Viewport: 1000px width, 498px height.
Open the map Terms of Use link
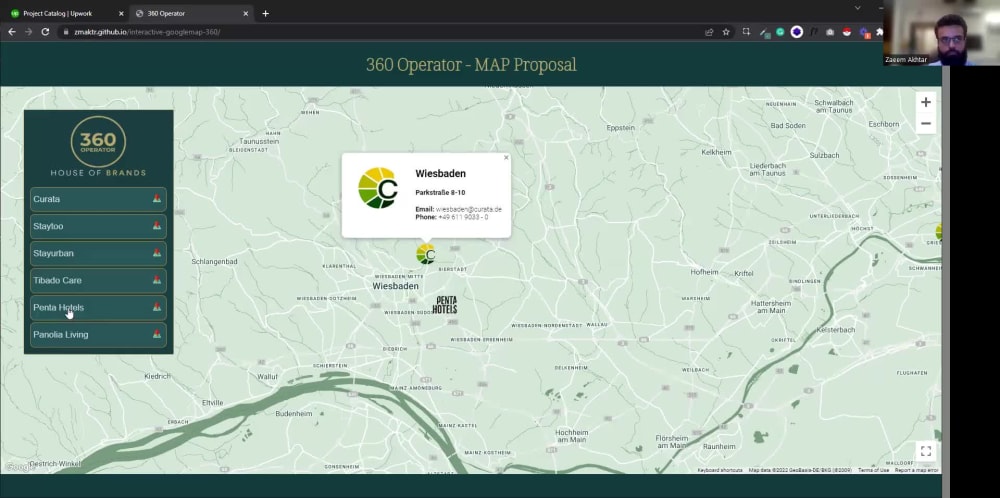(873, 470)
